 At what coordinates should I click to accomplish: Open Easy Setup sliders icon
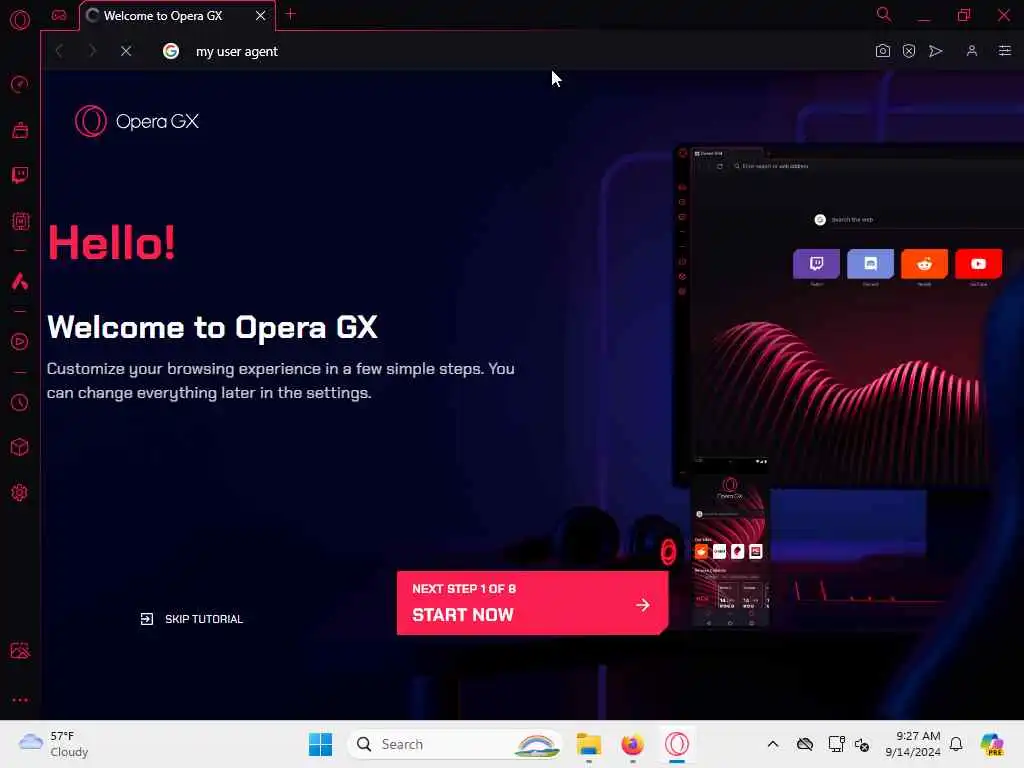click(1004, 51)
